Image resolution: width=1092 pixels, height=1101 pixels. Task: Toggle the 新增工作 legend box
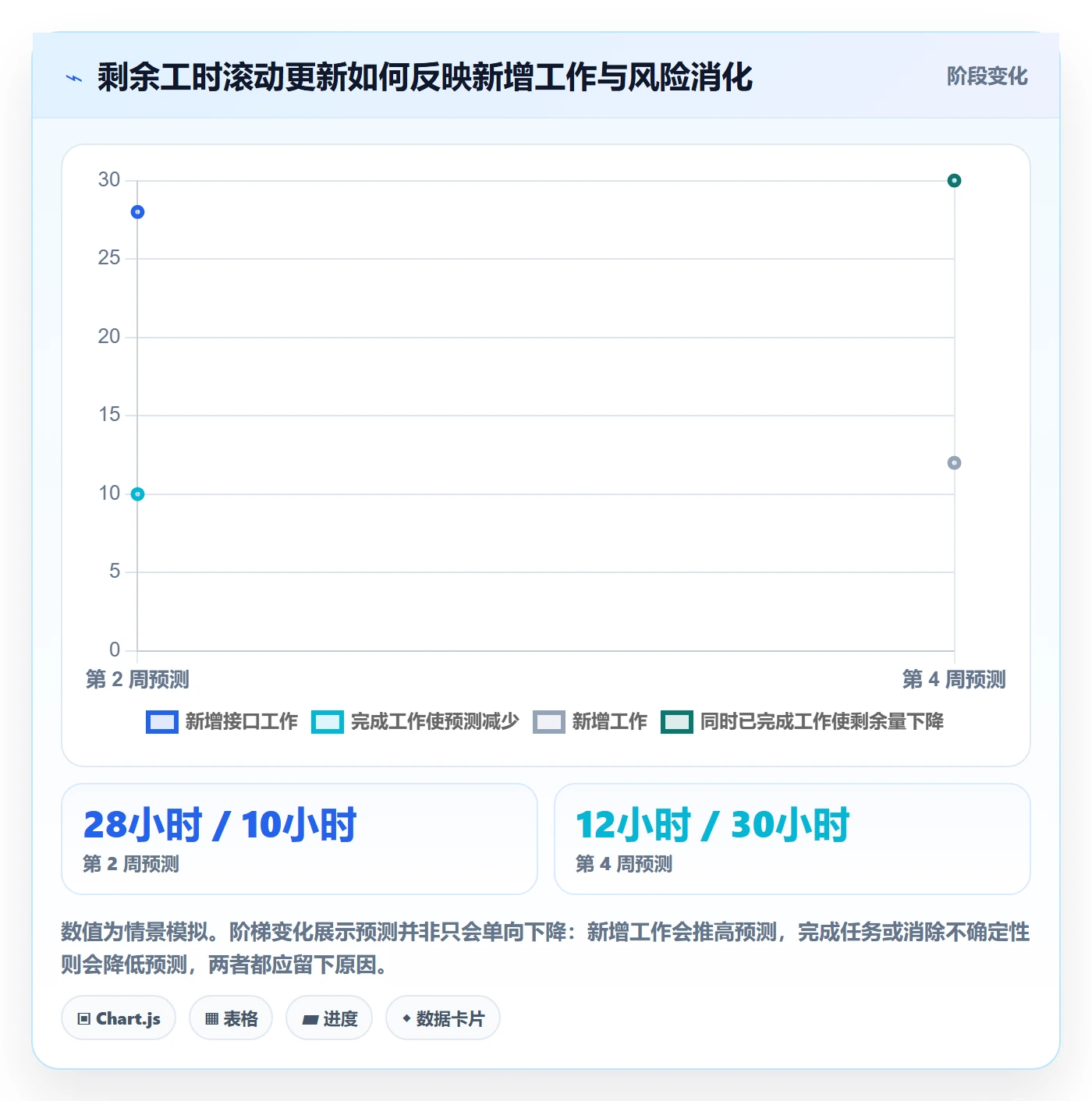pos(549,722)
